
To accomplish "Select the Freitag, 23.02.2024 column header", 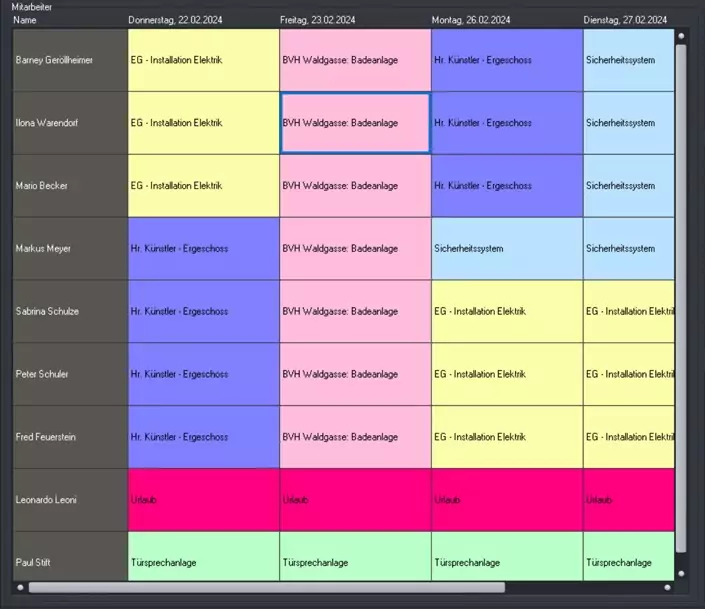I will tap(317, 20).
